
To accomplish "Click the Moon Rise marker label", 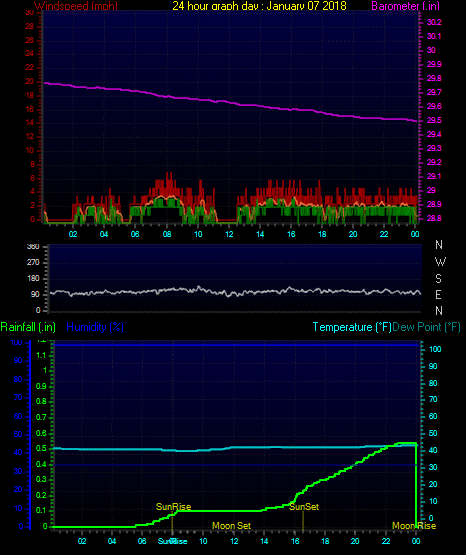I will [414, 526].
